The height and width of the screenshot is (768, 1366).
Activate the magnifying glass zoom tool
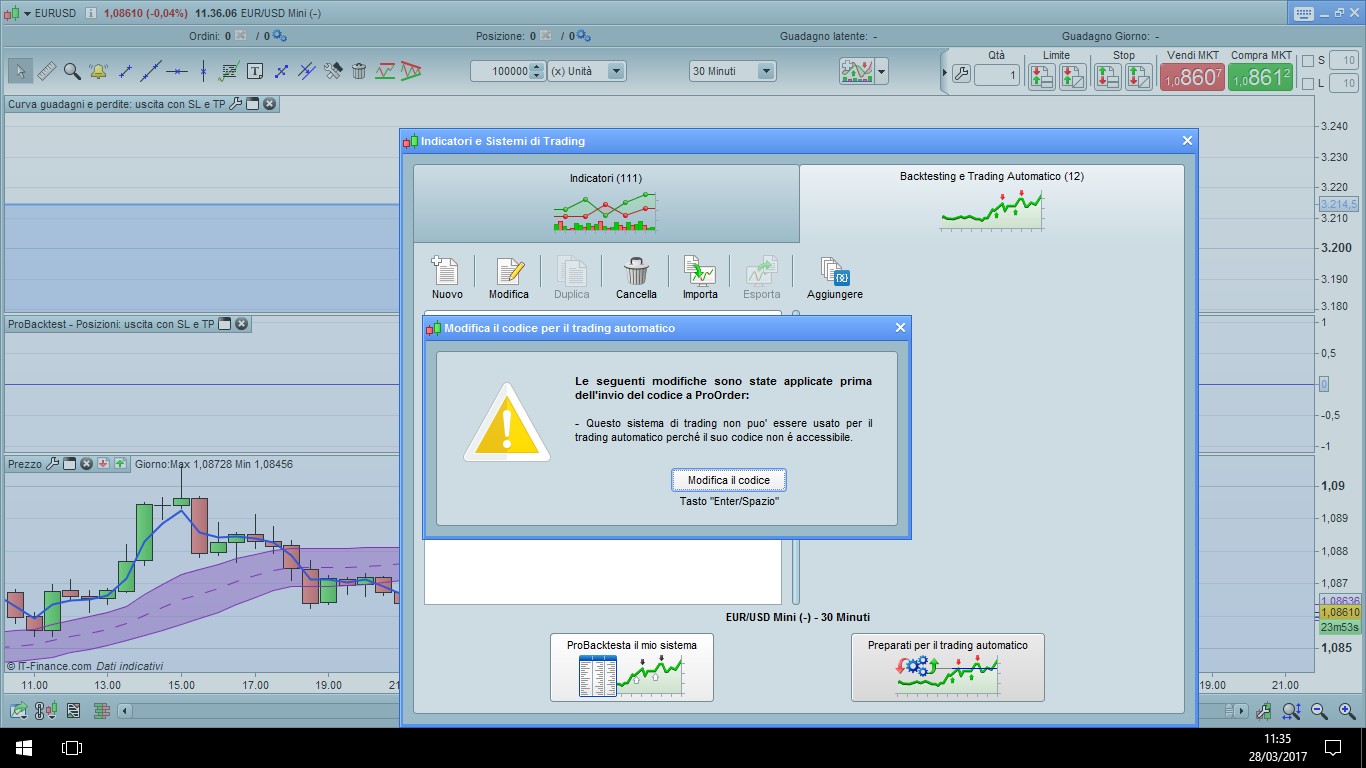(72, 71)
